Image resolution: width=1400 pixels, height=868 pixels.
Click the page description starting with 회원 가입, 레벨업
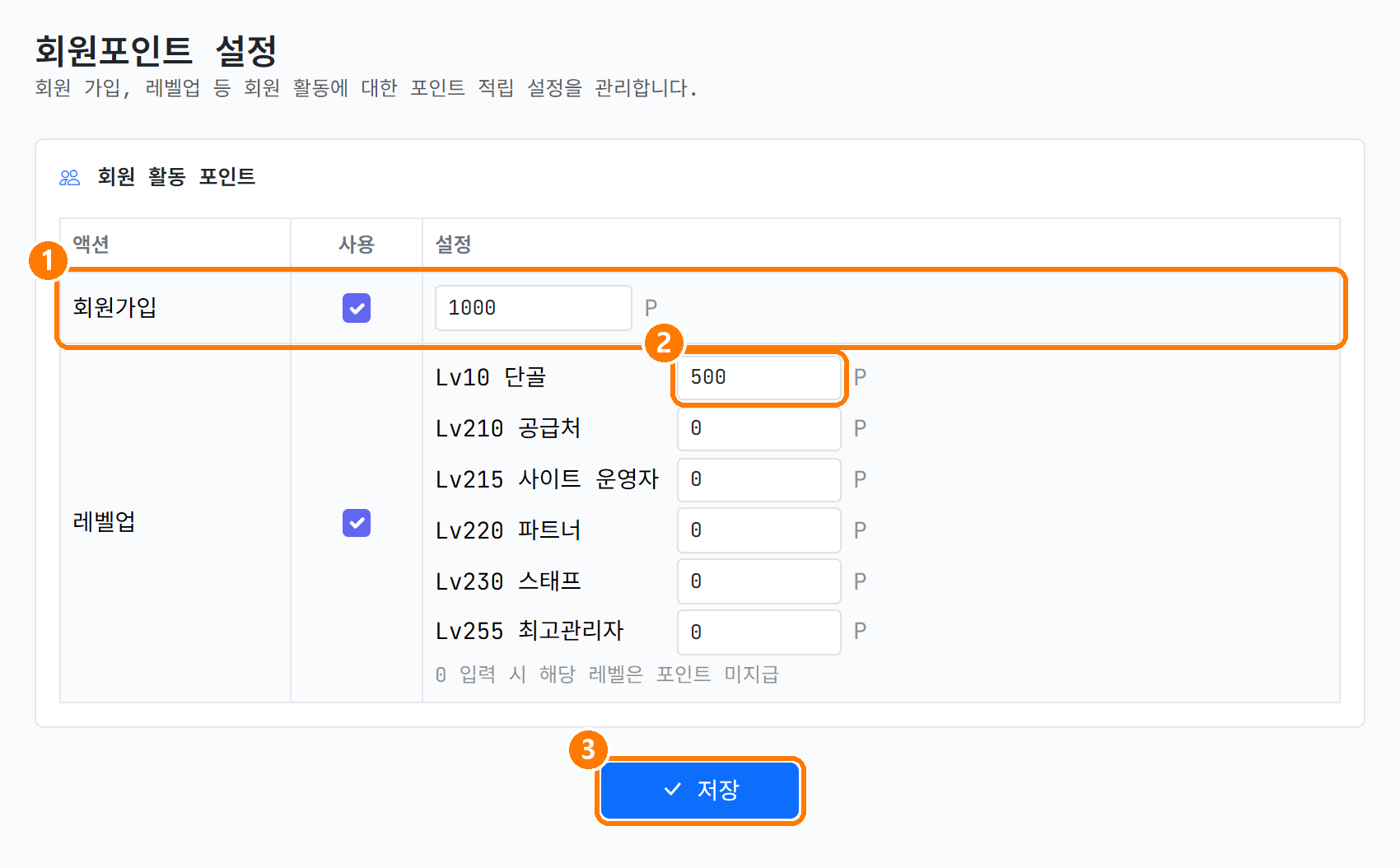366,88
